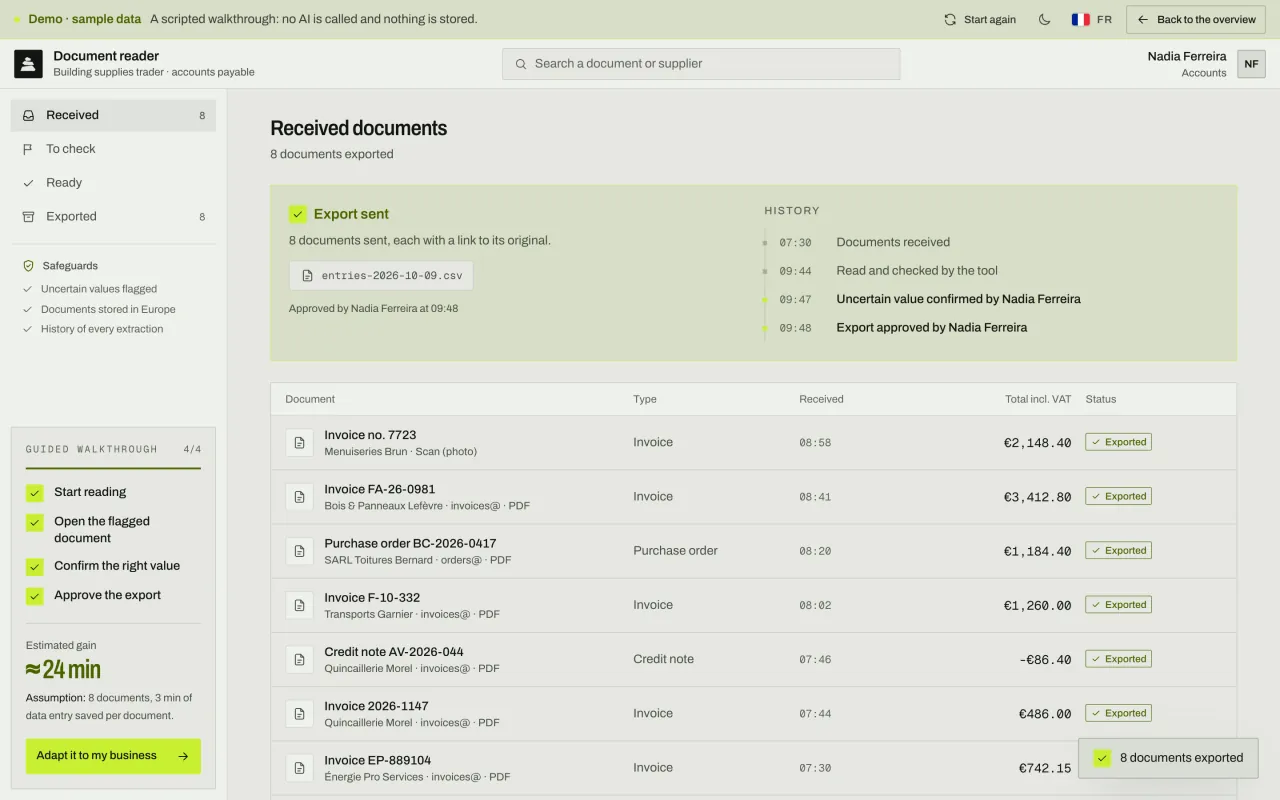Open Invoice no. 7723 title
Viewport: 1280px width, 800px height.
(x=370, y=435)
